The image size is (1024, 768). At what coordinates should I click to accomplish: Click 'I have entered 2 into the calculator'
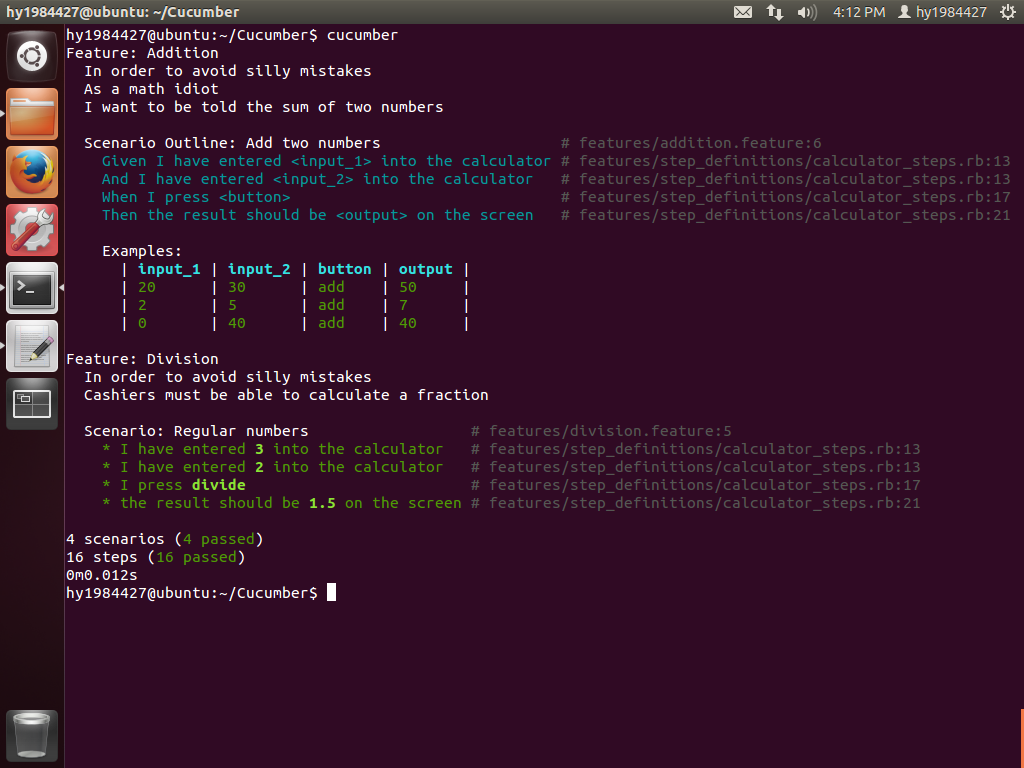click(281, 467)
